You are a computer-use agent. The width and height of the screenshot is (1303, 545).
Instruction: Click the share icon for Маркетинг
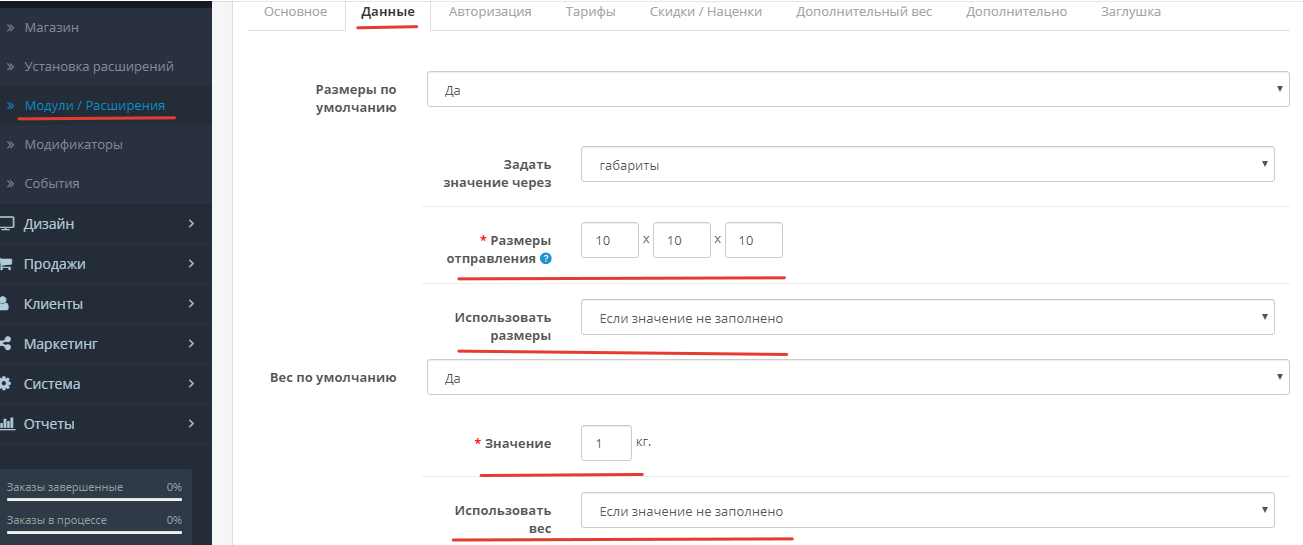tap(5, 344)
